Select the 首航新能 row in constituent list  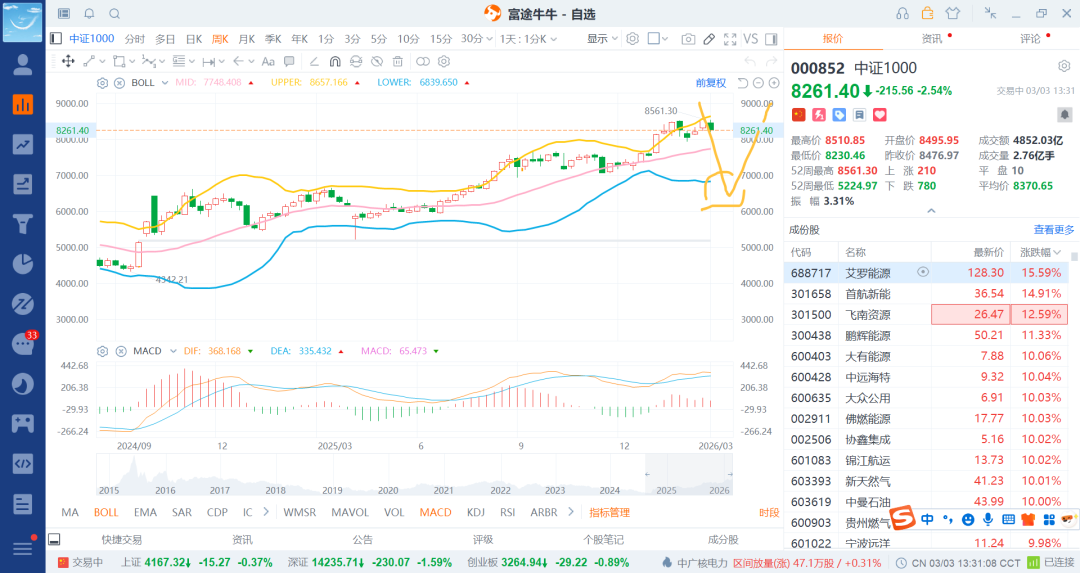tap(868, 293)
